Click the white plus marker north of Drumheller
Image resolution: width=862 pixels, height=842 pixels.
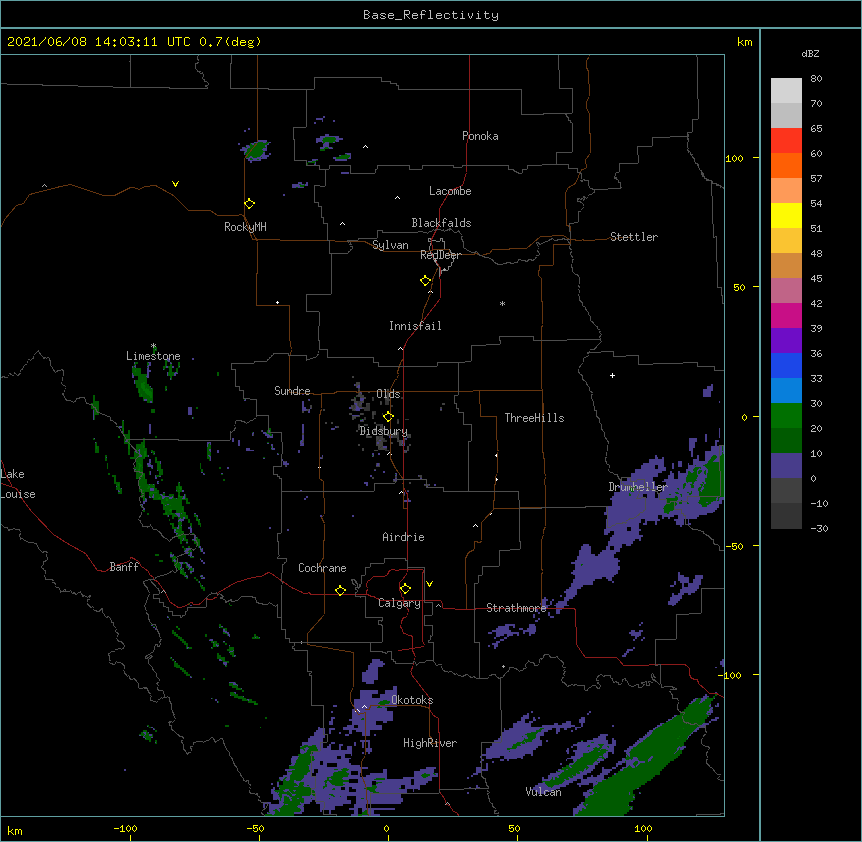pyautogui.click(x=612, y=375)
